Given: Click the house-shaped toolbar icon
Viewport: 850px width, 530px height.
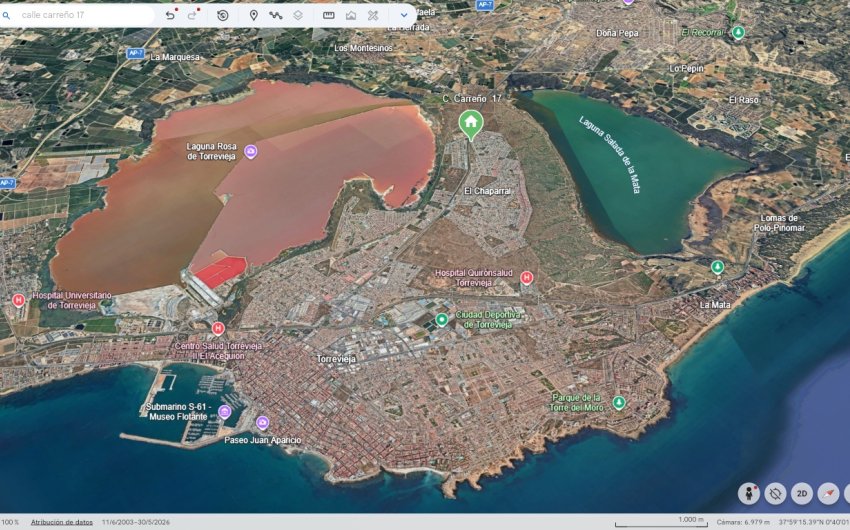Looking at the screenshot, I should tap(351, 15).
